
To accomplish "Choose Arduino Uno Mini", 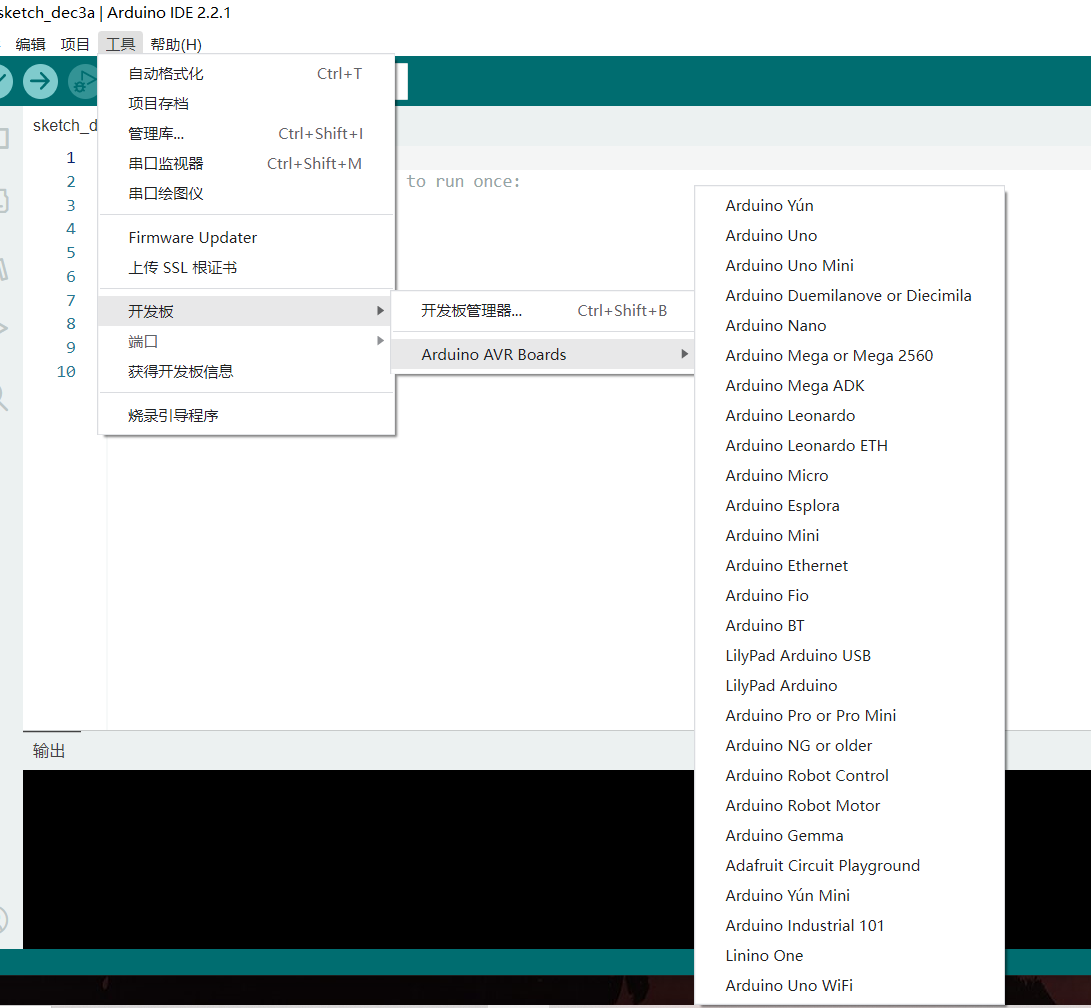I will (x=850, y=265).
